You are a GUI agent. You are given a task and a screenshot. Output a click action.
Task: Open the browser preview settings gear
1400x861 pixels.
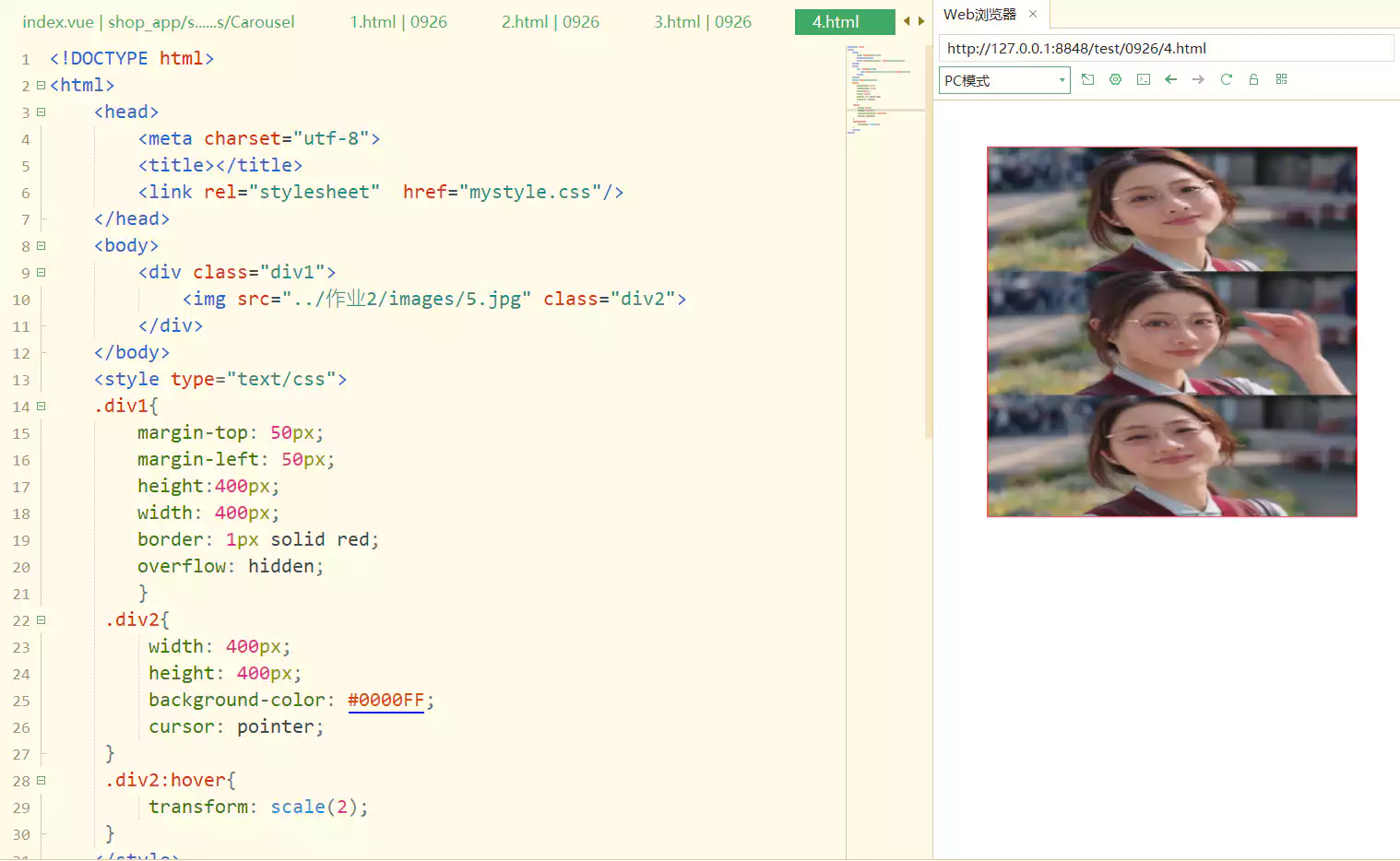[x=1115, y=79]
